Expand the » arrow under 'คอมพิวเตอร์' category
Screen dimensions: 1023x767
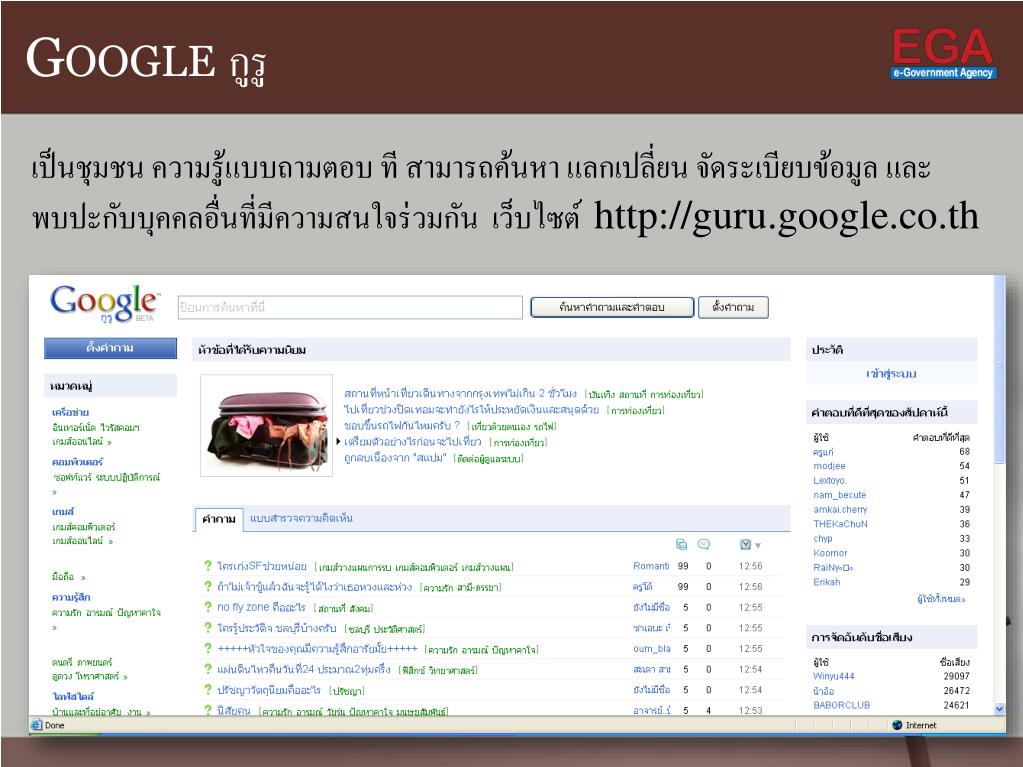55,492
